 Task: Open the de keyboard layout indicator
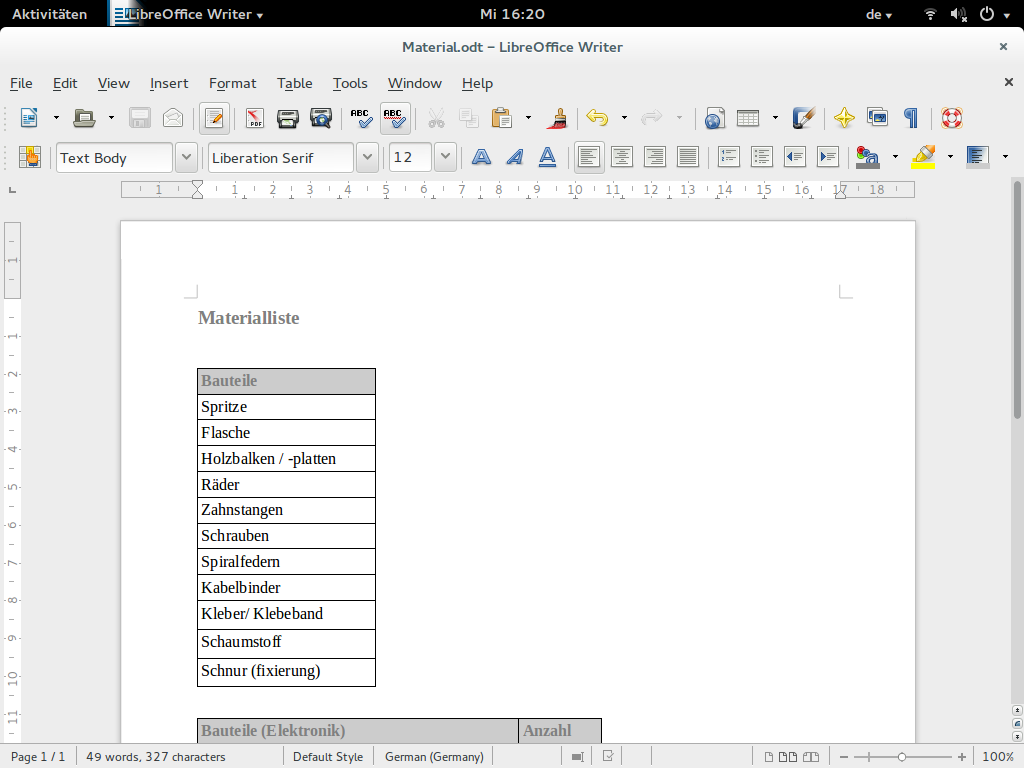coord(878,14)
